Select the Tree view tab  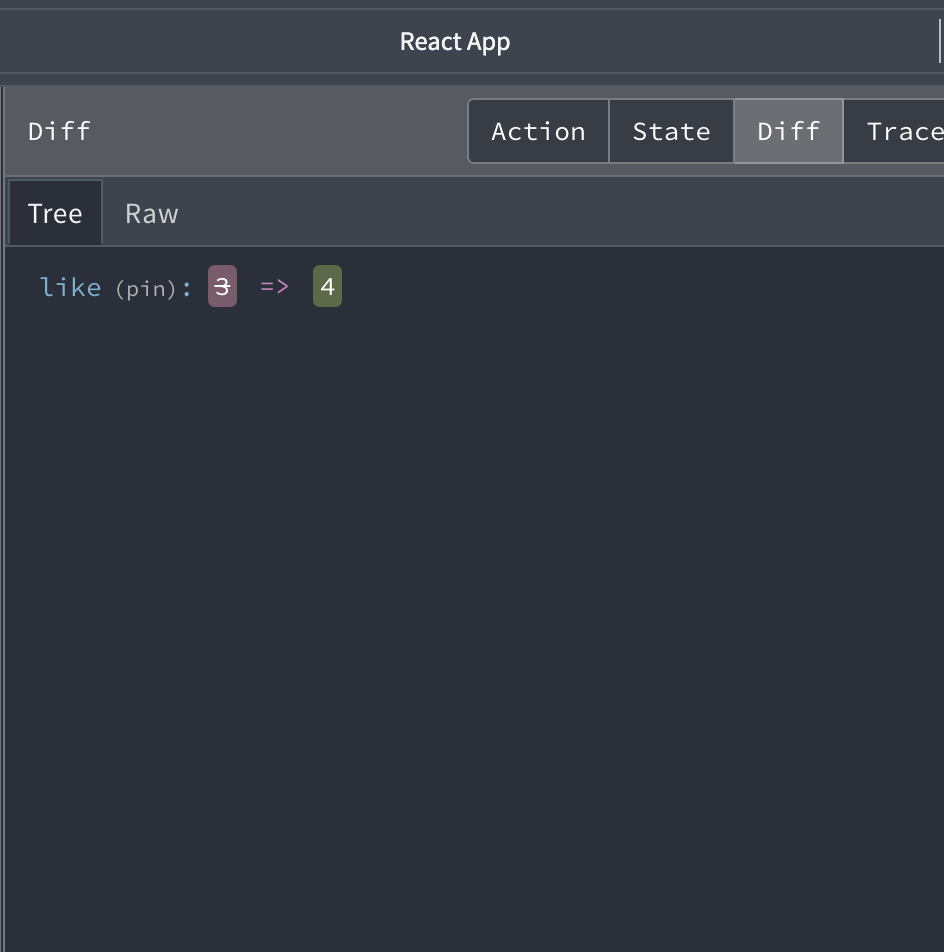[x=55, y=213]
